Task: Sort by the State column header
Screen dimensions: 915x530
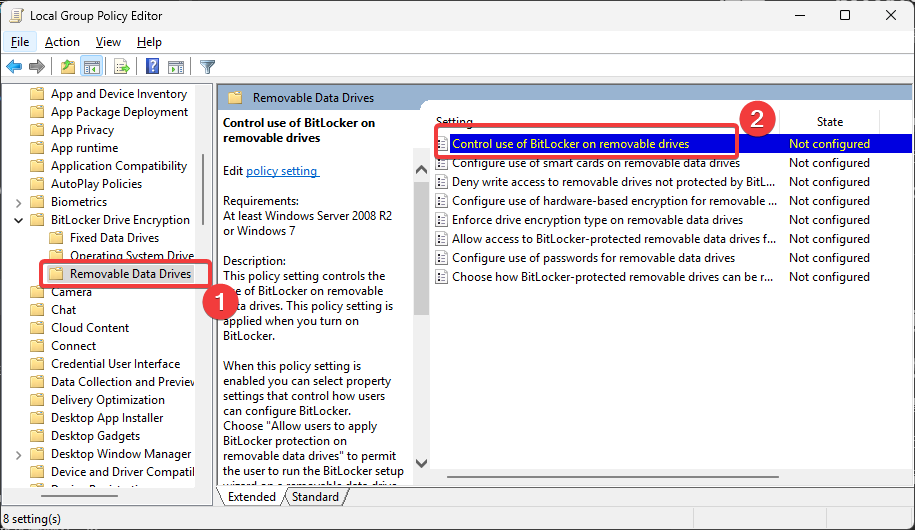Action: point(829,121)
